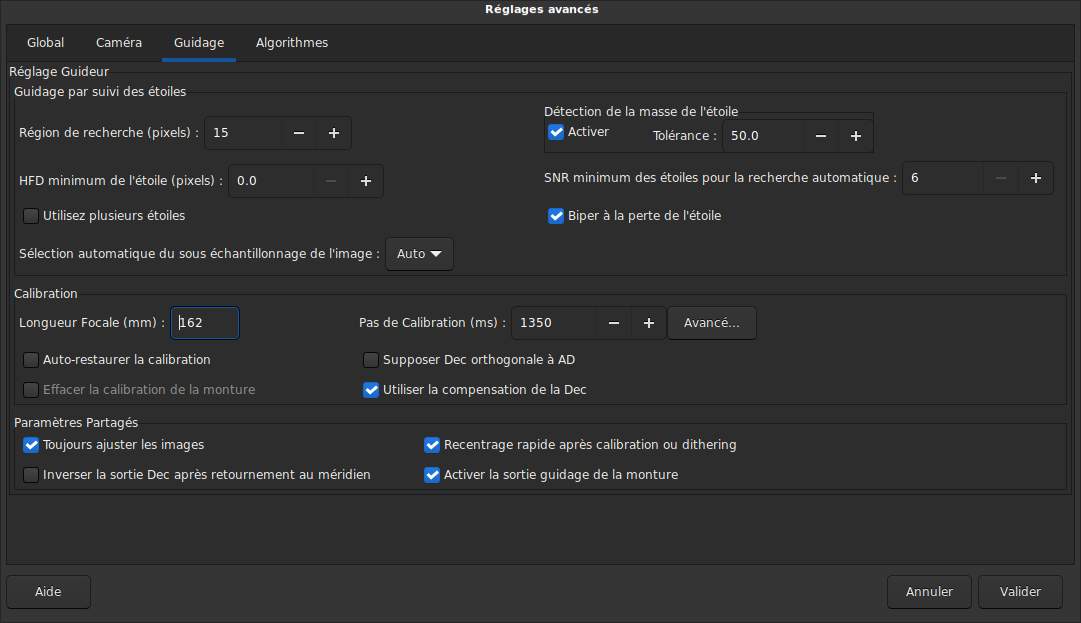Select the Global tab
The image size is (1081, 623).
(46, 43)
